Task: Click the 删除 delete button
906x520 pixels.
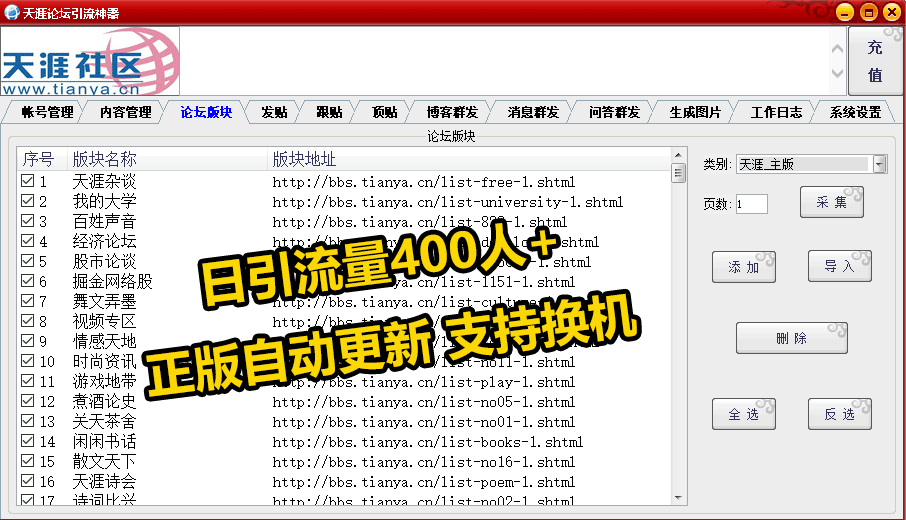Action: pyautogui.click(x=792, y=338)
